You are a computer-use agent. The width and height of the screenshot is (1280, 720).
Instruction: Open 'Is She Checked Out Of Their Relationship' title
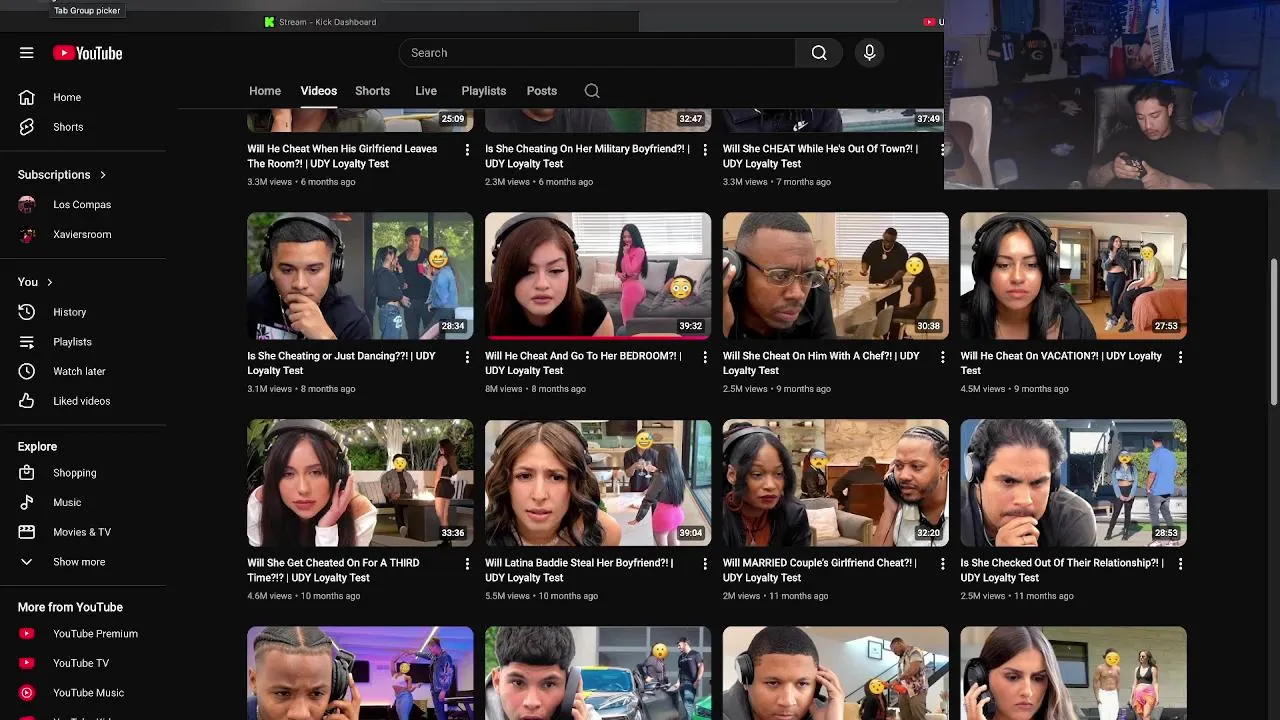point(1062,570)
